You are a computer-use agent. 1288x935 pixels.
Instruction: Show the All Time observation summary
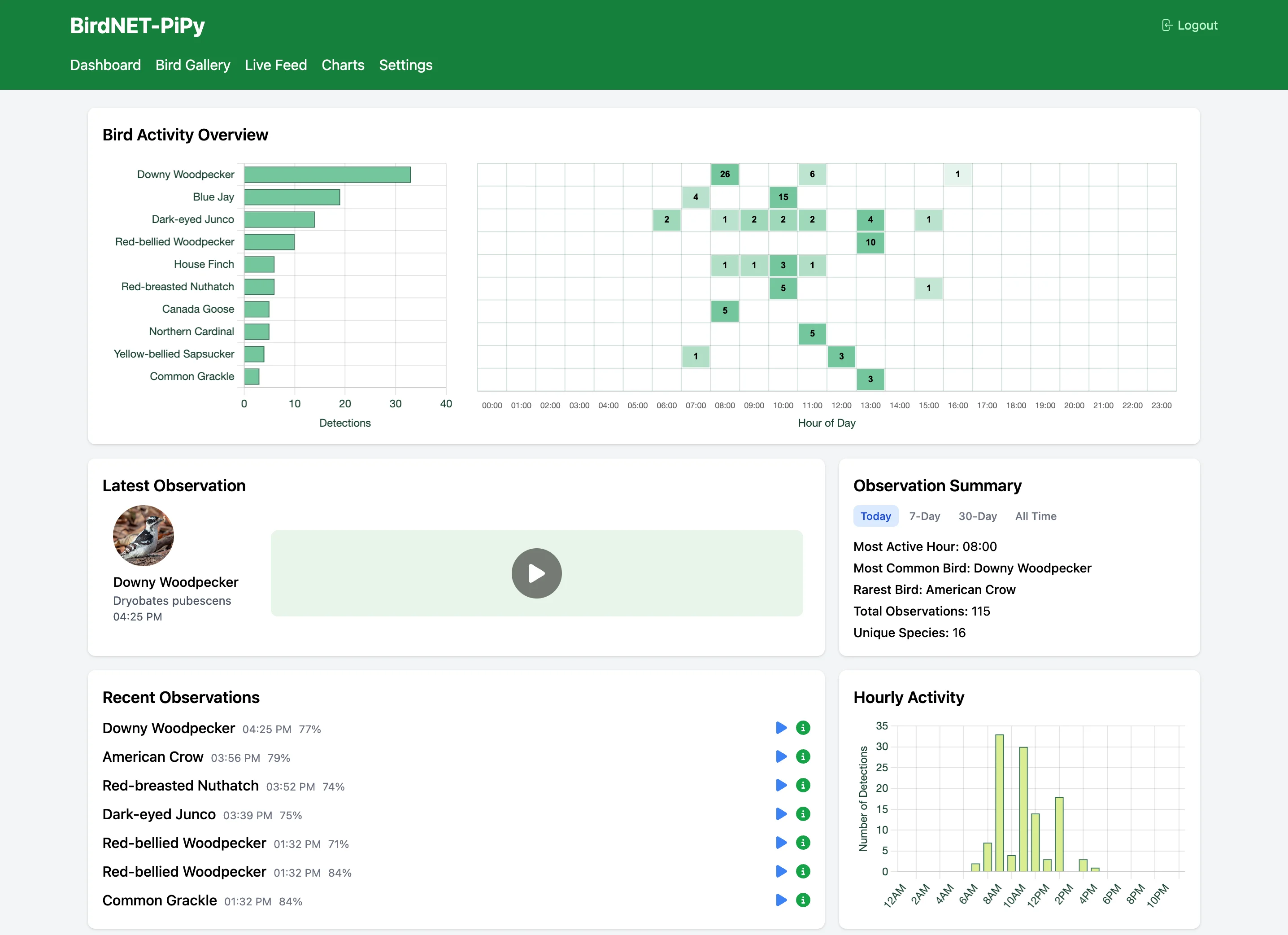[1035, 516]
